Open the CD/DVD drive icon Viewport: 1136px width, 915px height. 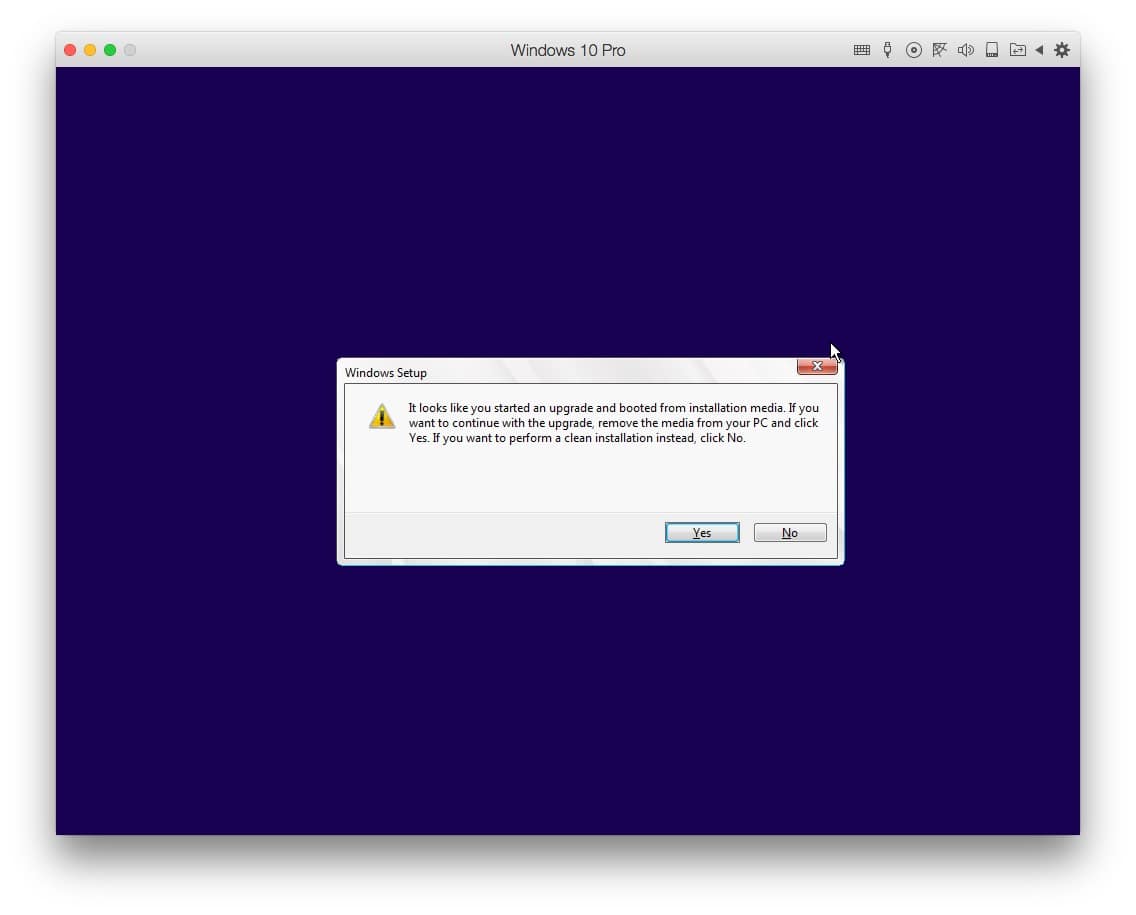click(x=913, y=50)
